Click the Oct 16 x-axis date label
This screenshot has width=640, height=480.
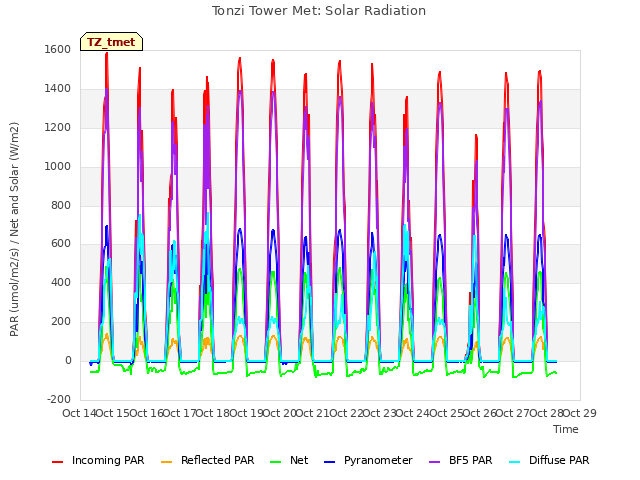146,413
